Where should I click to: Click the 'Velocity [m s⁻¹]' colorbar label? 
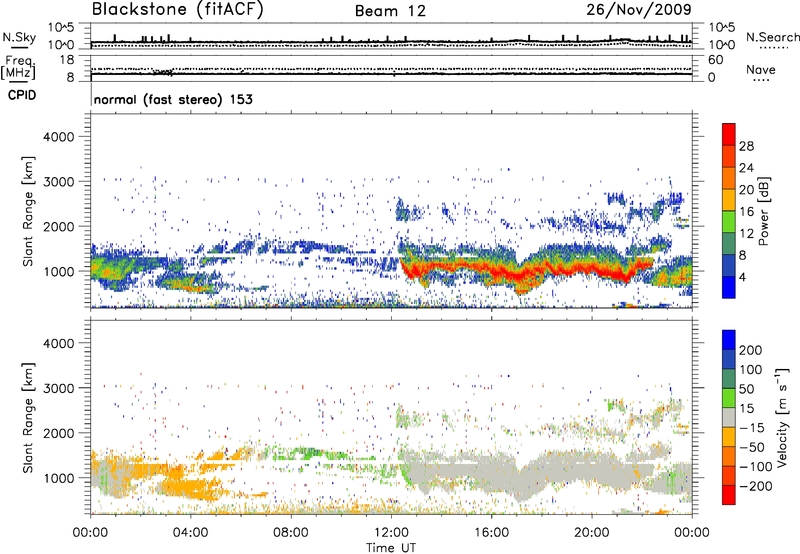[x=781, y=418]
